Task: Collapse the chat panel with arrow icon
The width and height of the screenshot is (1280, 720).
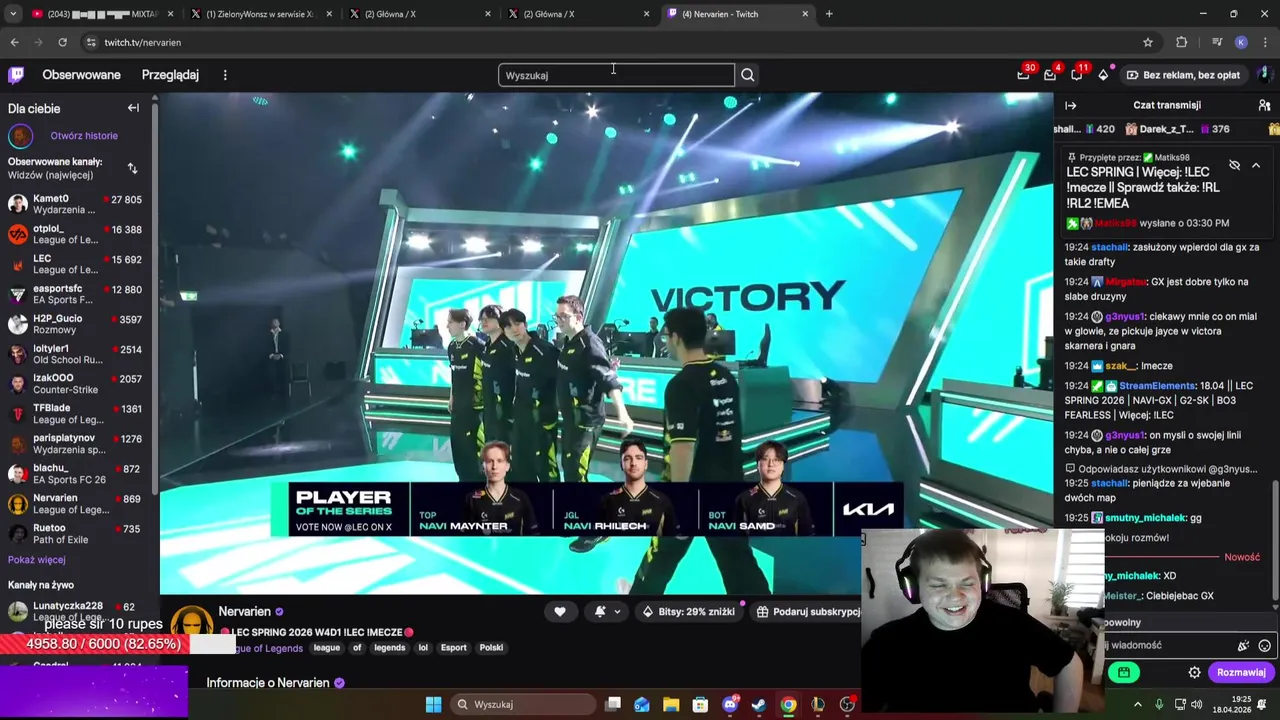Action: click(x=1071, y=105)
